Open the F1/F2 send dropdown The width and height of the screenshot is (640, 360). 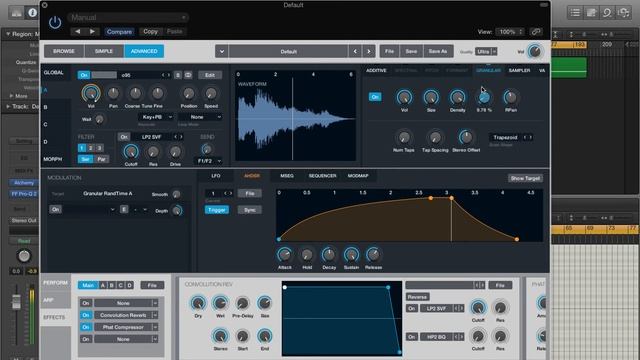point(209,161)
